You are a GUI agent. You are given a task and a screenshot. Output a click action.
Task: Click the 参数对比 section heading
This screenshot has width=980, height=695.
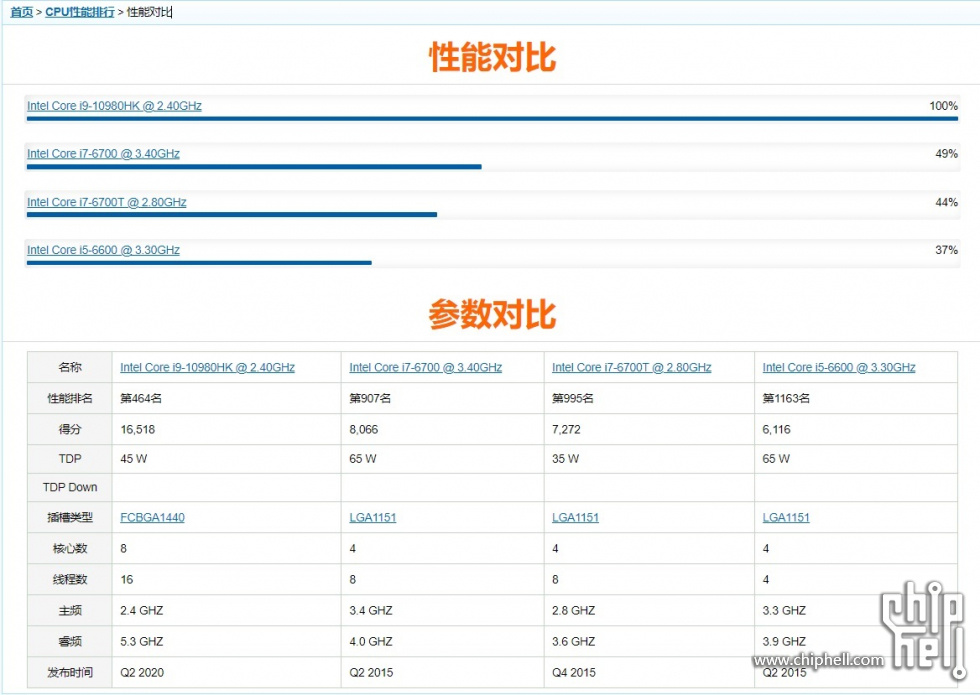tap(492, 314)
